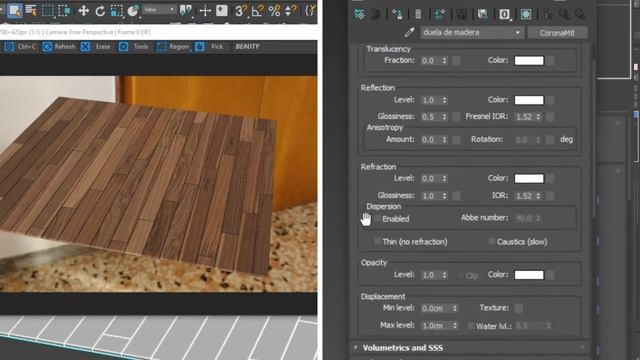This screenshot has width=640, height=360.
Task: Open Translucency color swatch
Action: 529,60
